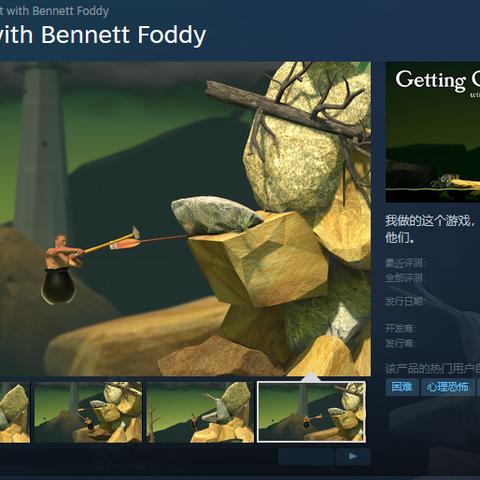Viewport: 480px width, 480px height.
Task: Click the 该产品的热门用户 tags heading
Action: pos(433,369)
